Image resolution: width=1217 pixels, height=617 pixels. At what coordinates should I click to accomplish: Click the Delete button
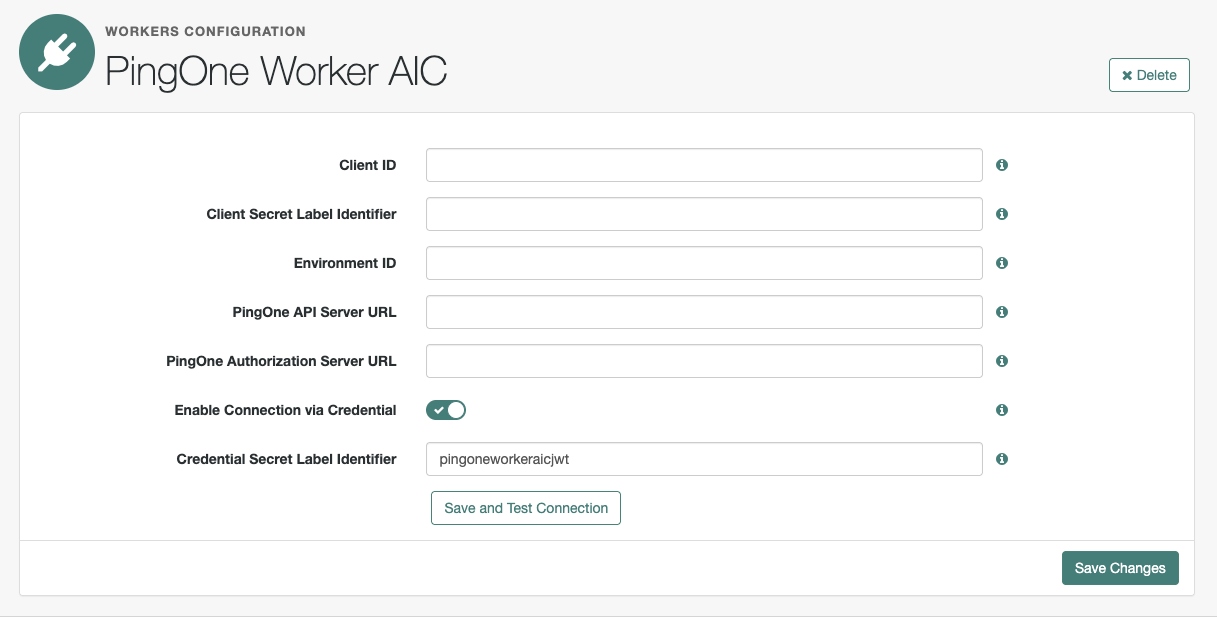pos(1148,74)
